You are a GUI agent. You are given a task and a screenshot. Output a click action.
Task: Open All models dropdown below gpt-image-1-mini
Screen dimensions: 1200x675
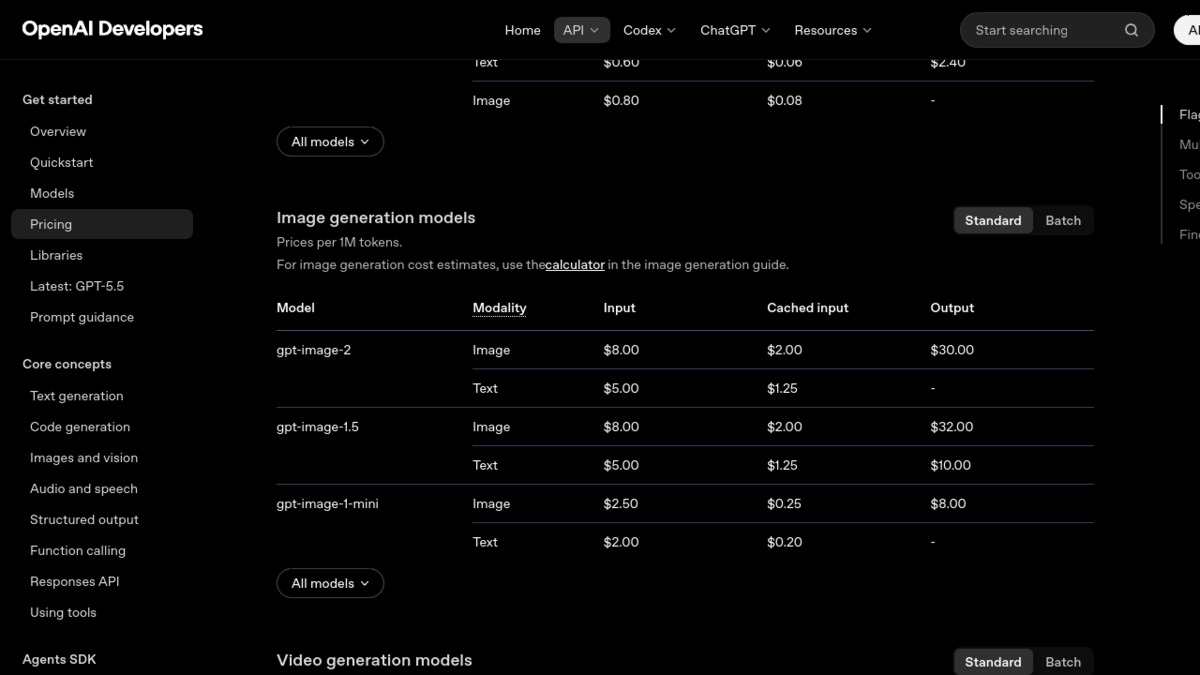point(330,583)
